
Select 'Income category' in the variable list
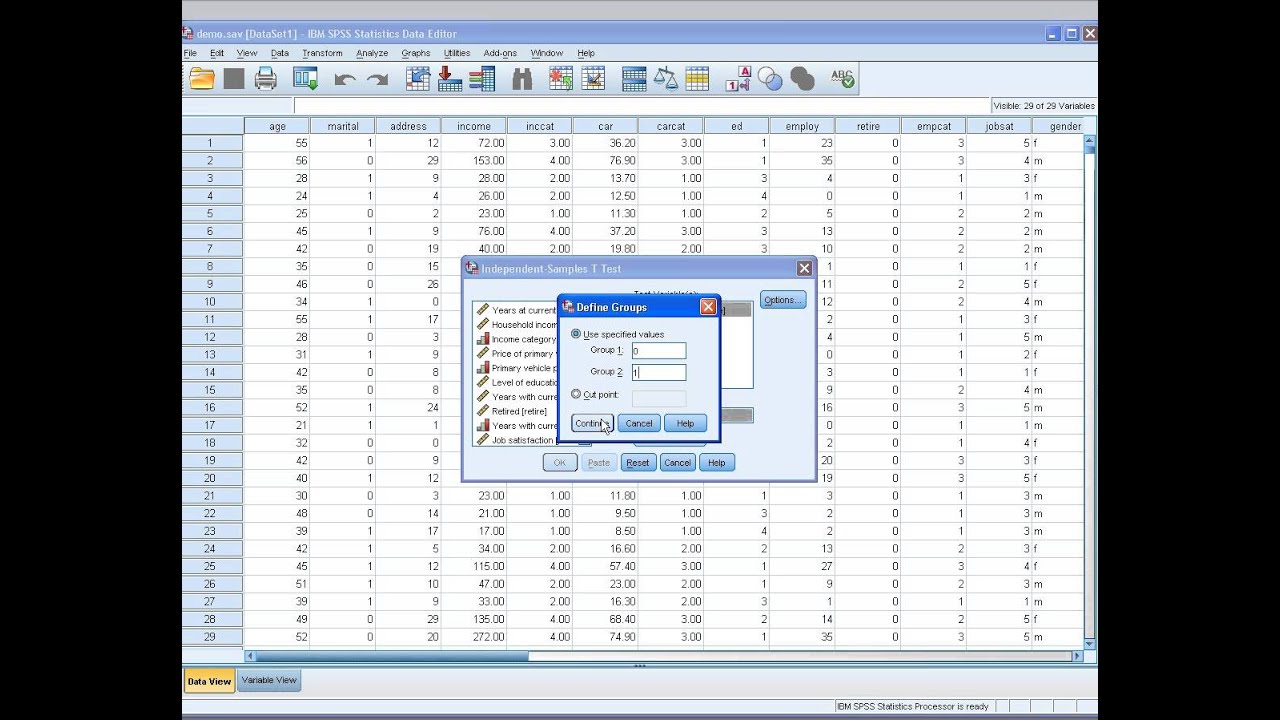(516, 339)
